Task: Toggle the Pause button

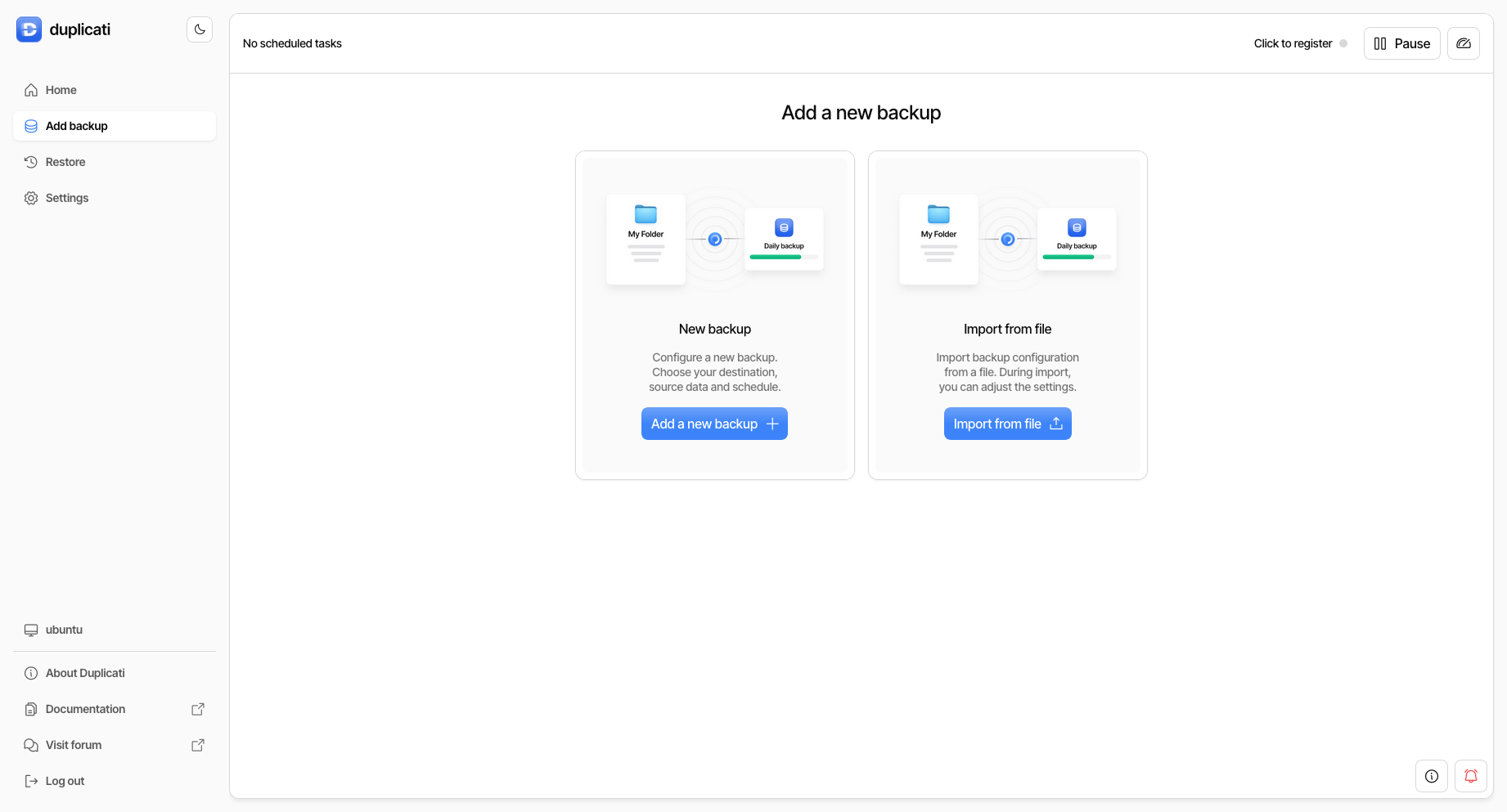Action: point(1401,43)
